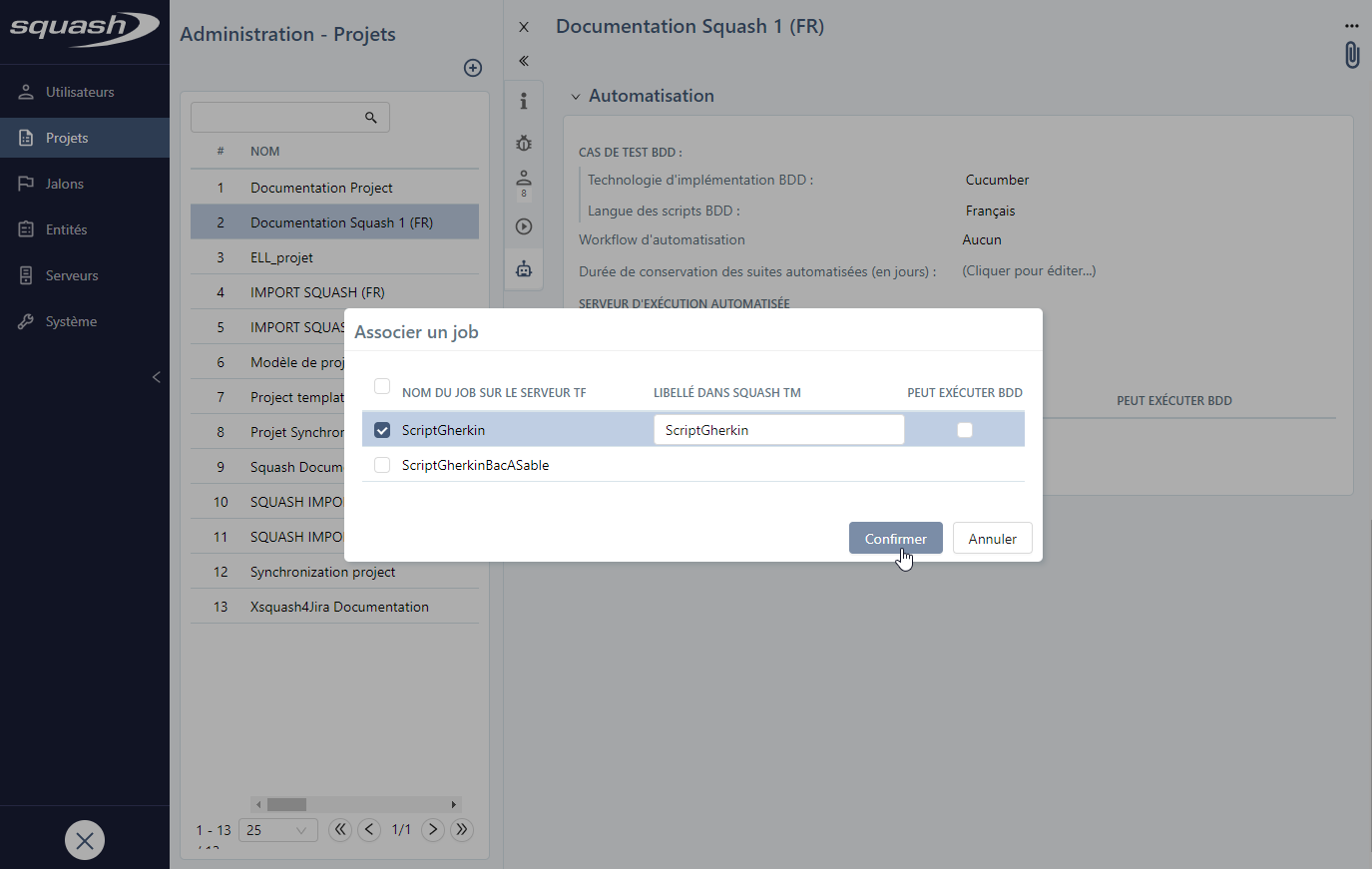Image resolution: width=1372 pixels, height=869 pixels.
Task: Open the information anchor icon
Action: coord(524,101)
